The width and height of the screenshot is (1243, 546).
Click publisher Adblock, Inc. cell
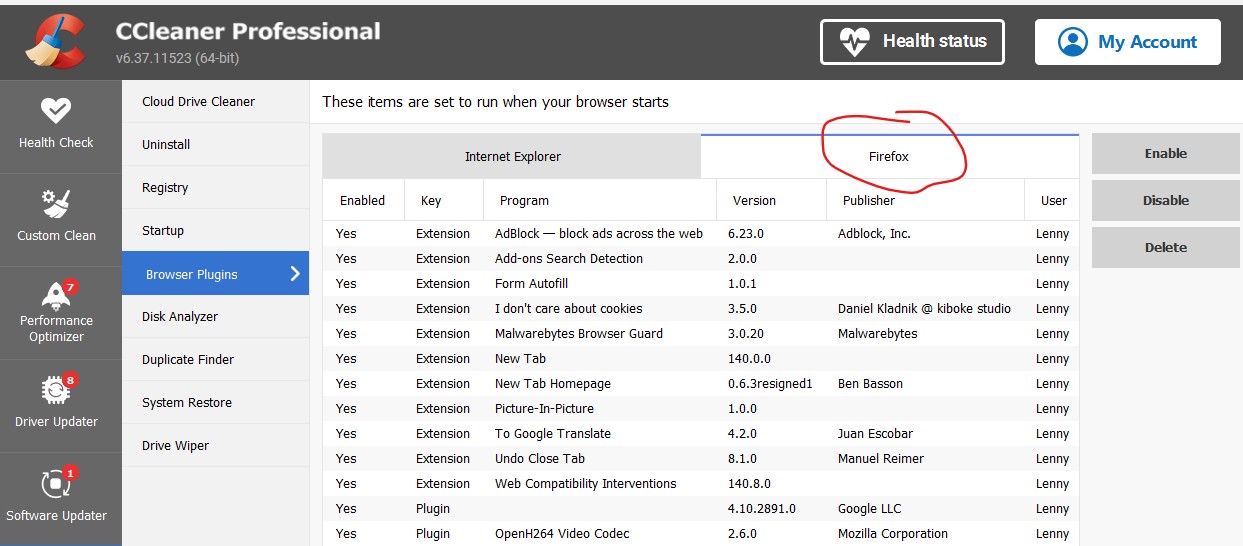pos(874,234)
